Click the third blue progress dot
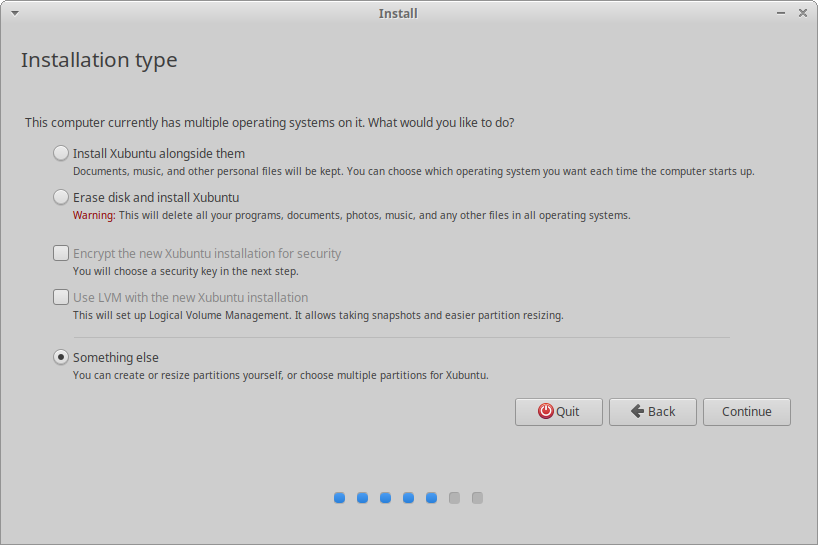Image resolution: width=818 pixels, height=545 pixels. point(385,497)
